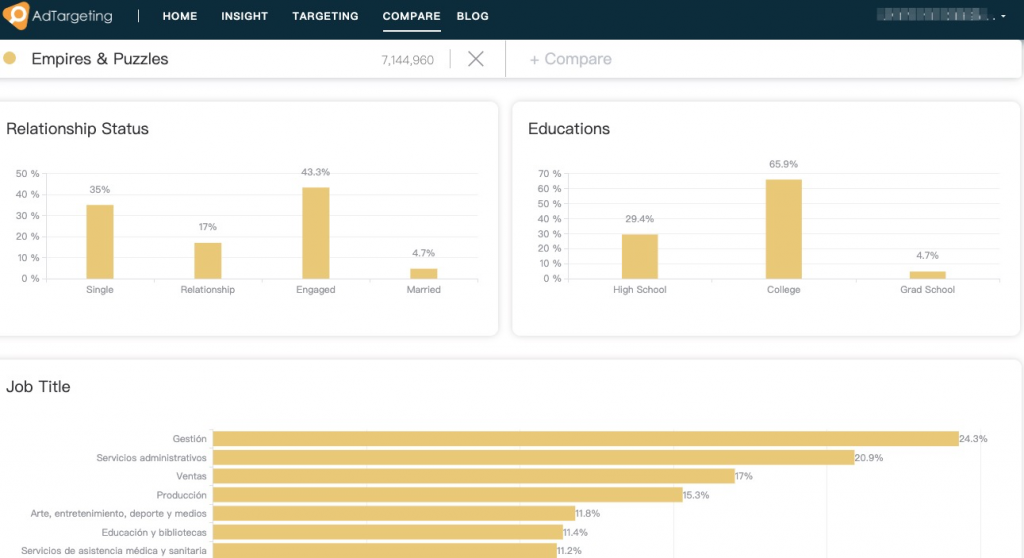
Task: Click the 29.4% label above High School
Action: click(639, 219)
